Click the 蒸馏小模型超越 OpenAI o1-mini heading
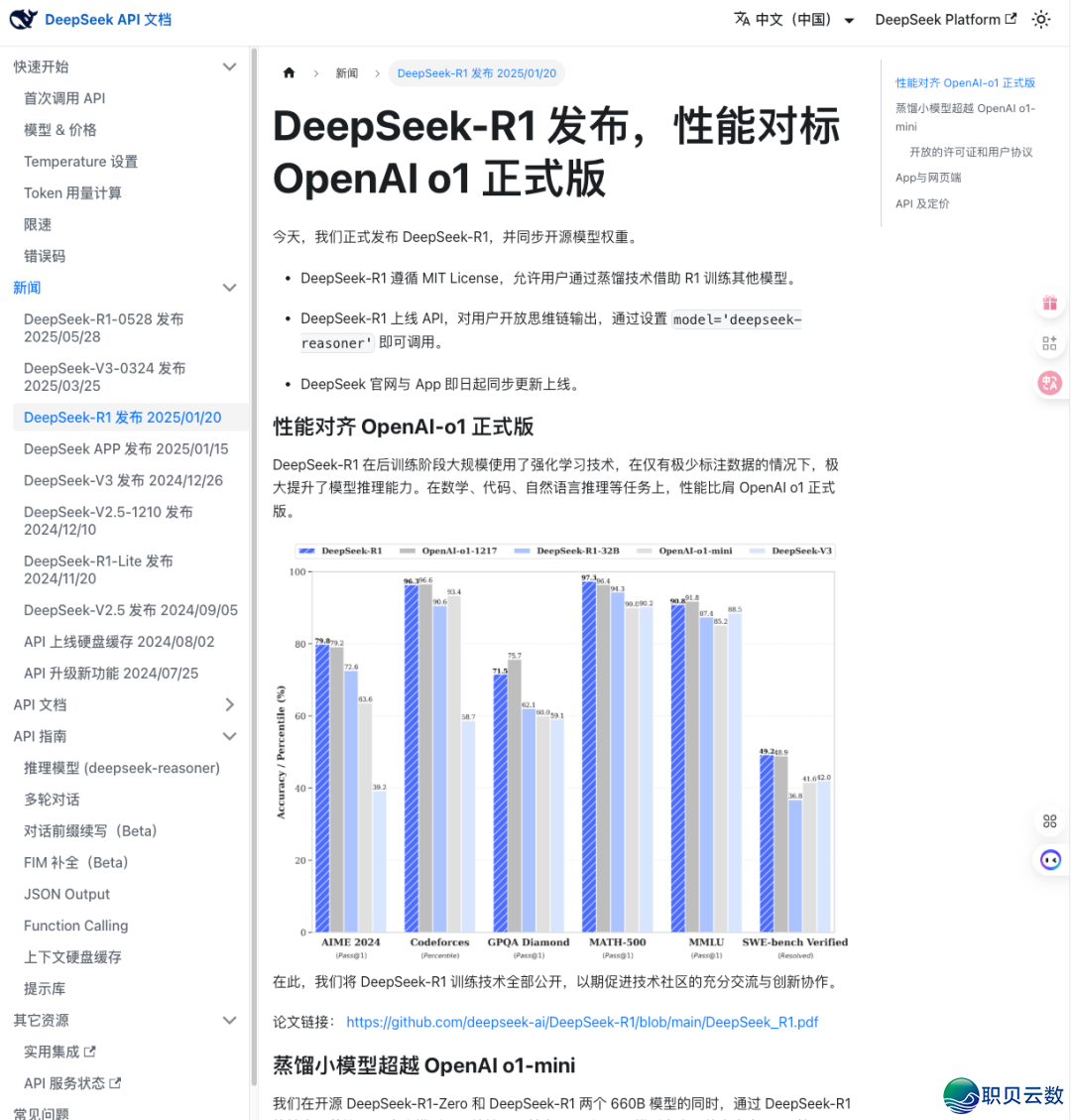Screen dimensions: 1071x1120 tap(424, 1065)
